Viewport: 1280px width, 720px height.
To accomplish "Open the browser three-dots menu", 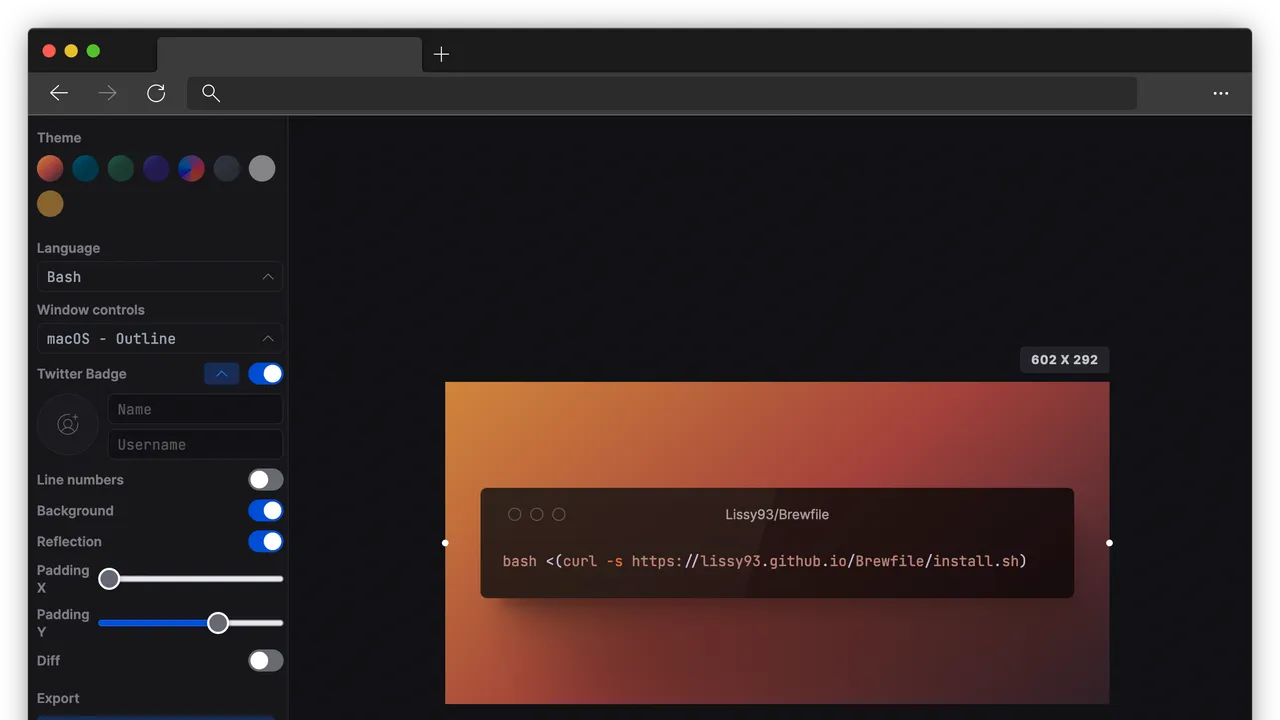I will pyautogui.click(x=1221, y=93).
